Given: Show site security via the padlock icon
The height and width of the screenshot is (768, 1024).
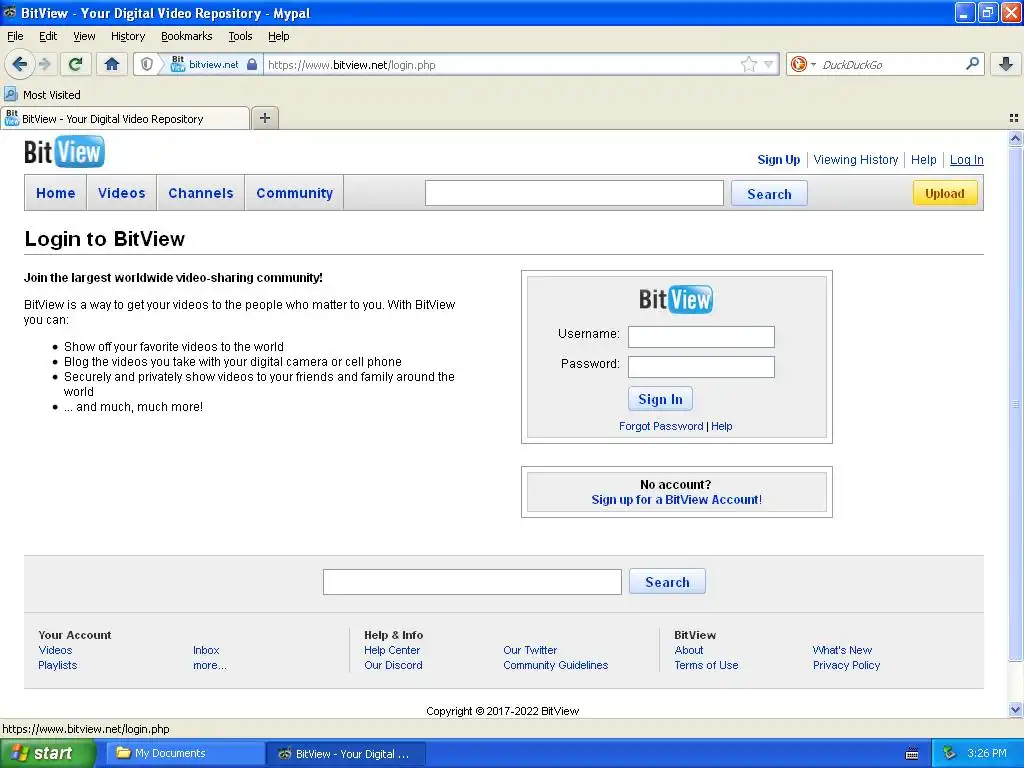Looking at the screenshot, I should (252, 64).
